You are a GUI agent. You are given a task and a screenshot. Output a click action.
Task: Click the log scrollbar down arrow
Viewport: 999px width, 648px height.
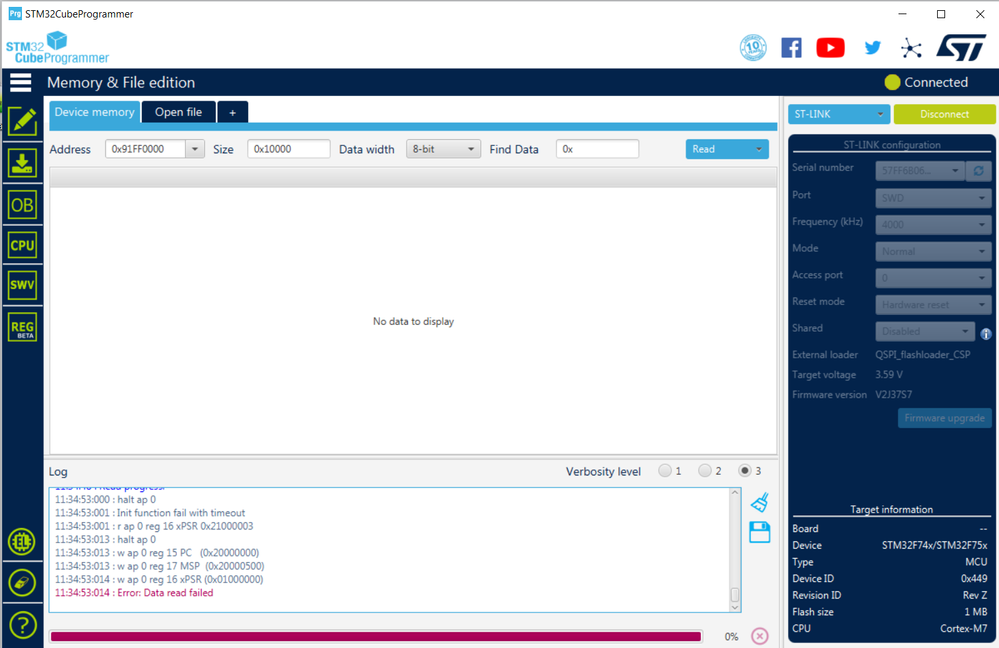735,607
